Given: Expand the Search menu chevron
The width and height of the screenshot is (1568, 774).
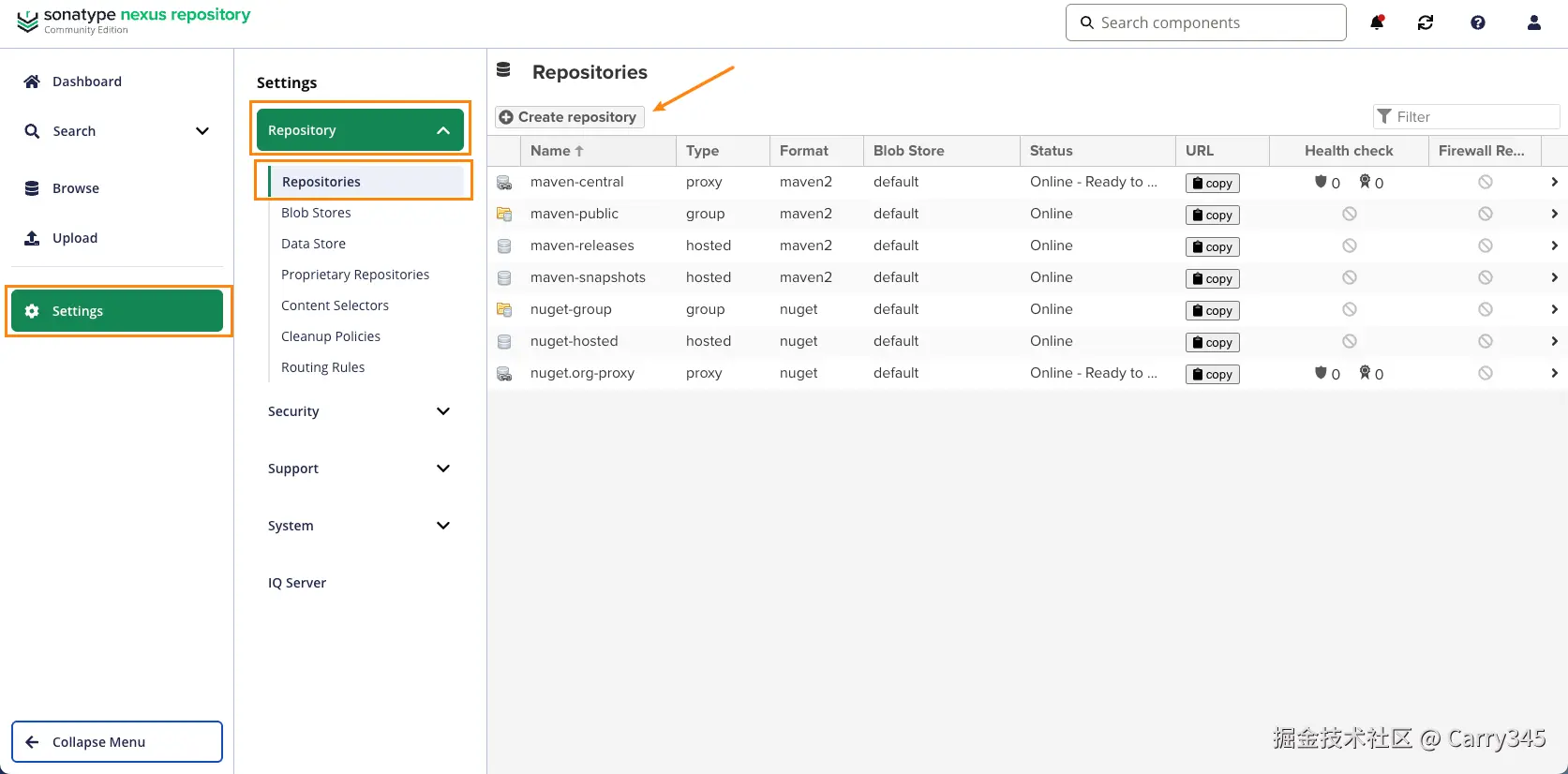Looking at the screenshot, I should pos(202,131).
